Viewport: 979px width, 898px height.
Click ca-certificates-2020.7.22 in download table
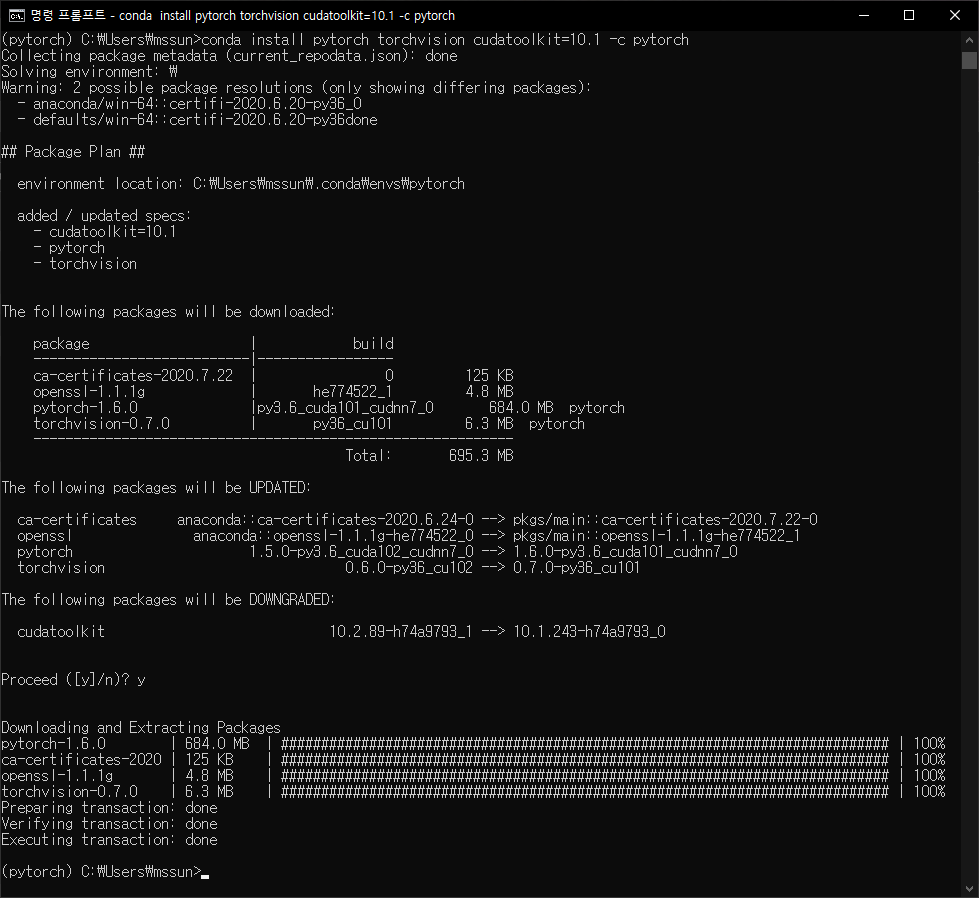133,375
